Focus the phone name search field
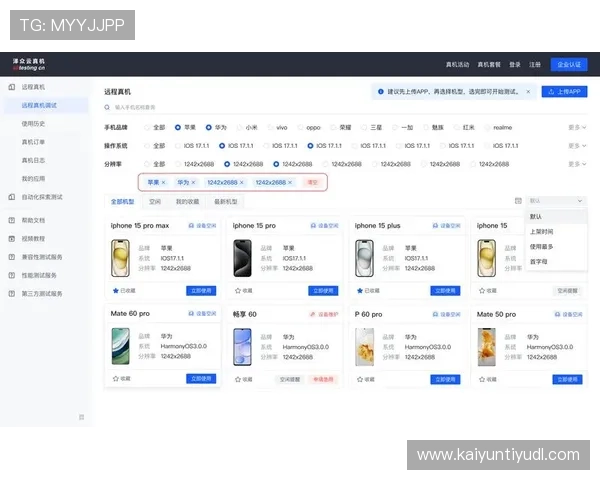Viewport: 600px width, 480px height. [344, 108]
